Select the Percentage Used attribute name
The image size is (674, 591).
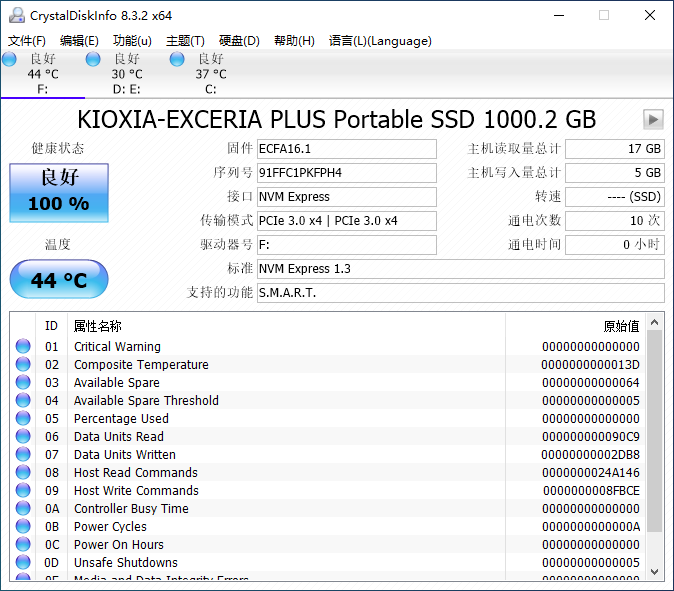[121, 419]
